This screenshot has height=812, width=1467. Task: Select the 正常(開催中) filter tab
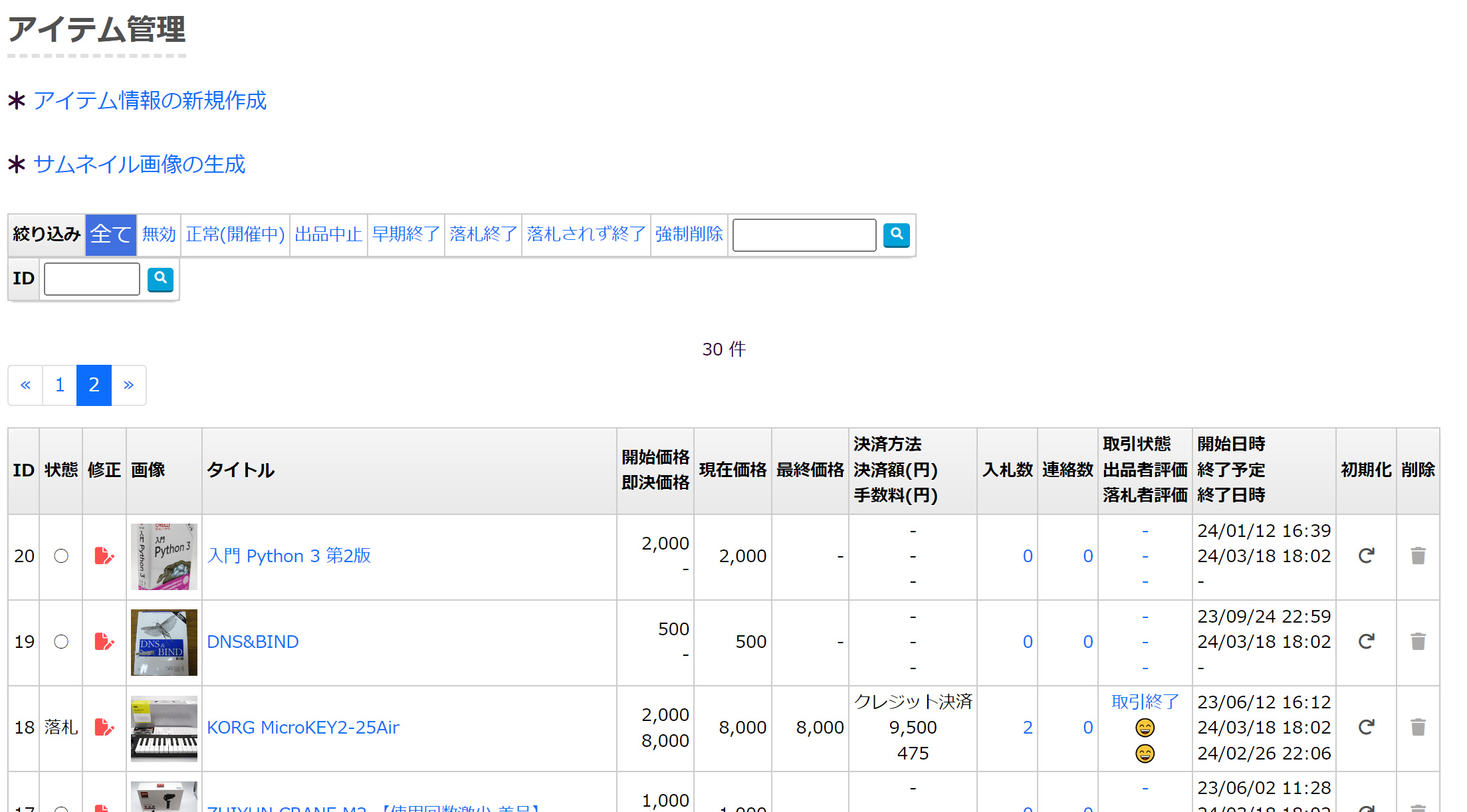(235, 235)
